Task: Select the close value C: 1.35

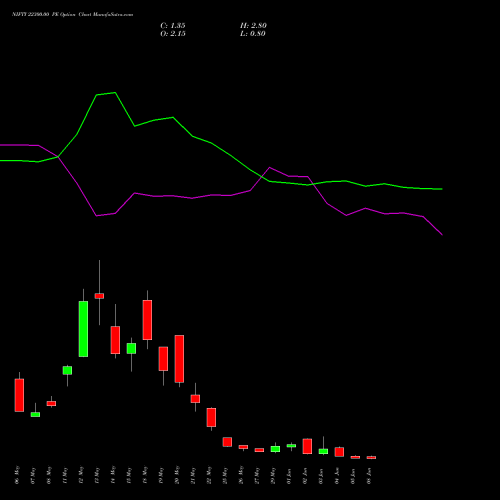Action: (x=173, y=26)
